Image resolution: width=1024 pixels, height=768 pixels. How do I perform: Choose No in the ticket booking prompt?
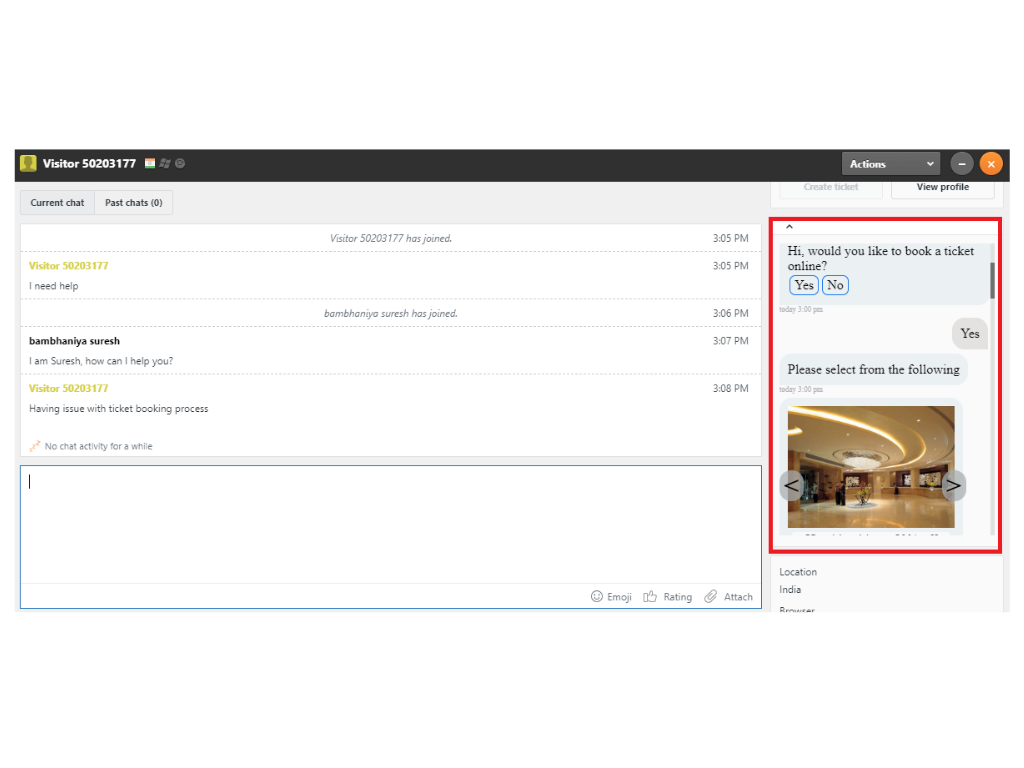(835, 285)
